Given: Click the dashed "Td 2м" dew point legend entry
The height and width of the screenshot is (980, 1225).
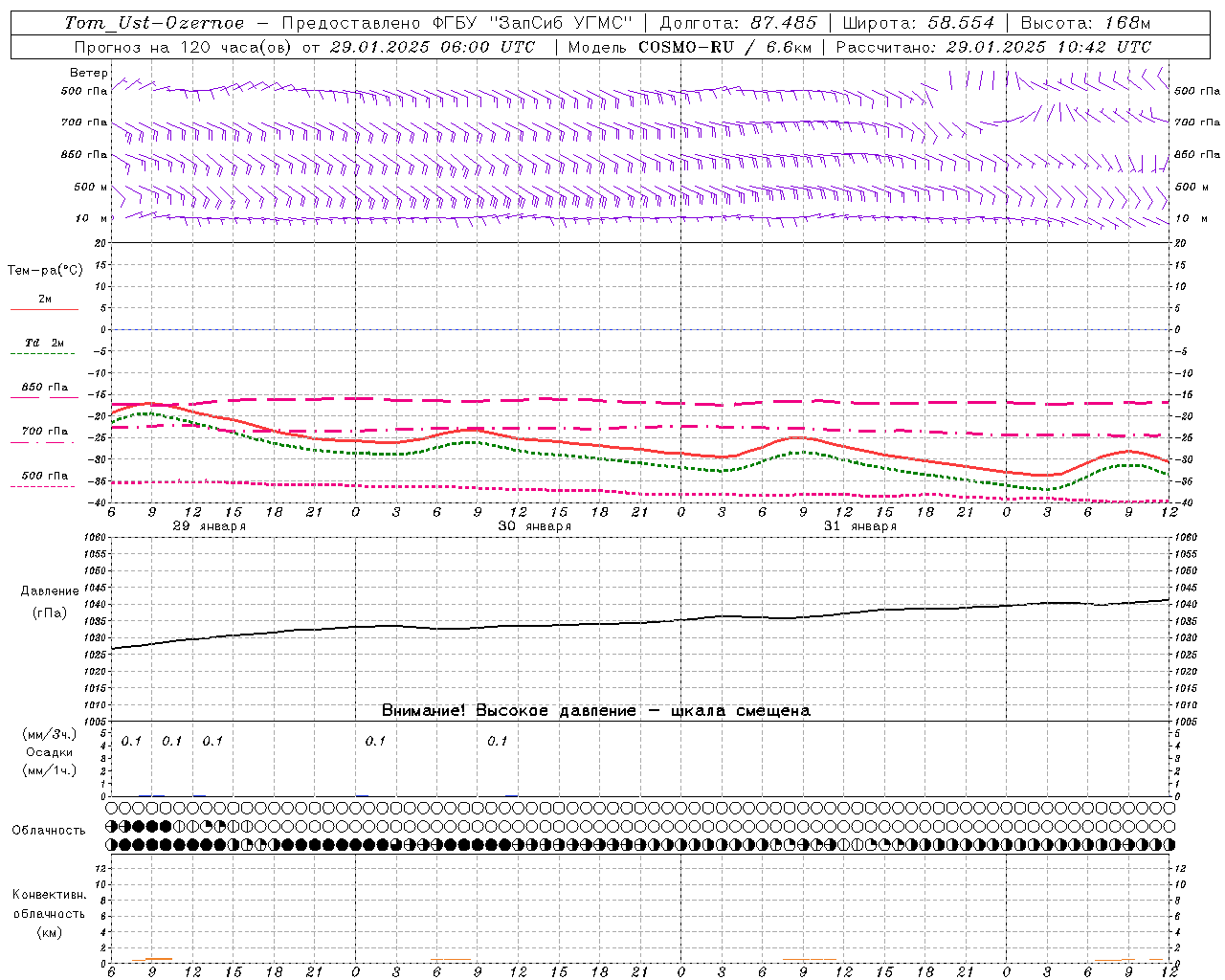Looking at the screenshot, I should pyautogui.click(x=44, y=348).
